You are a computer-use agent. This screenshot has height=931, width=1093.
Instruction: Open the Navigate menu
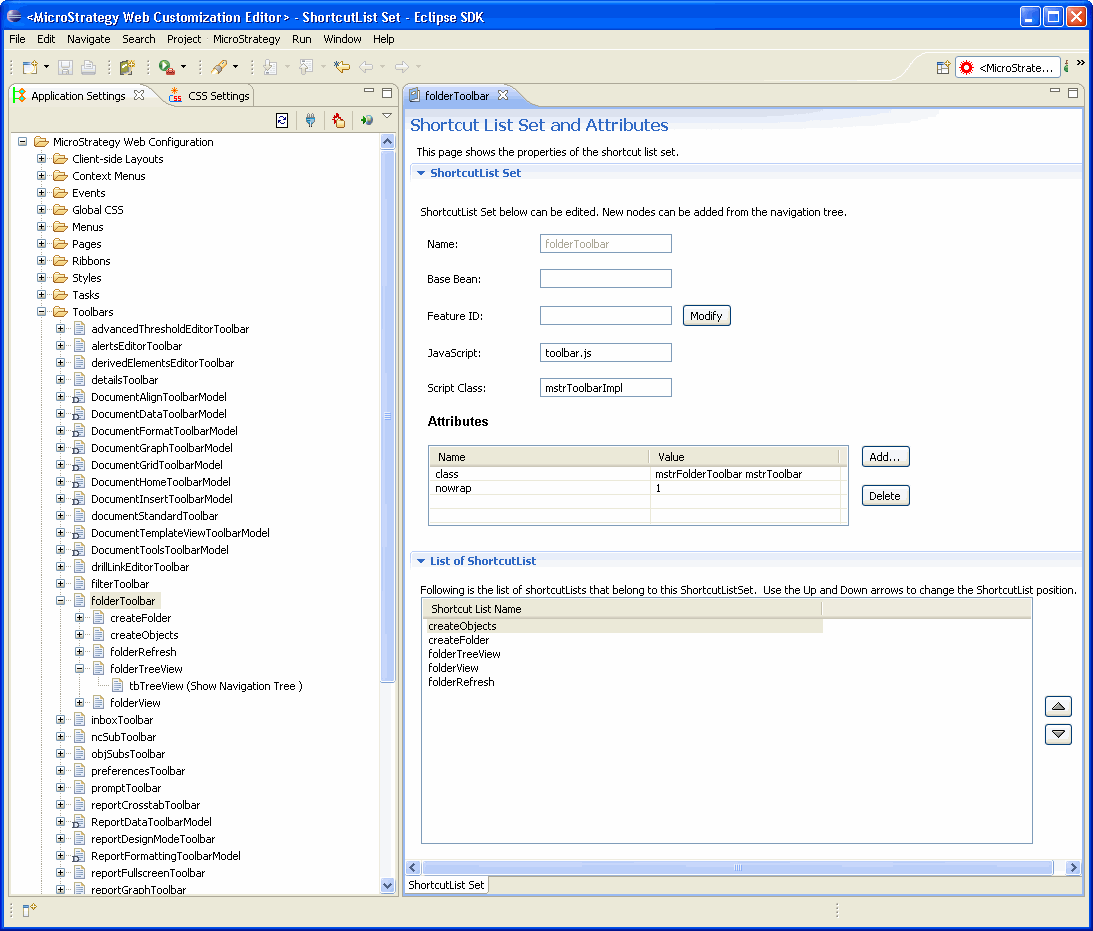click(89, 39)
